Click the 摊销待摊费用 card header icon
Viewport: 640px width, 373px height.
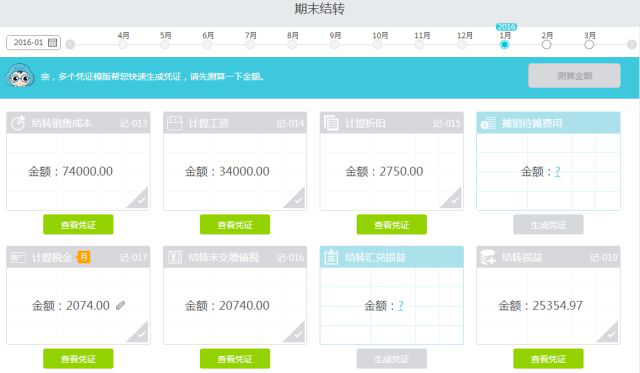pos(488,123)
